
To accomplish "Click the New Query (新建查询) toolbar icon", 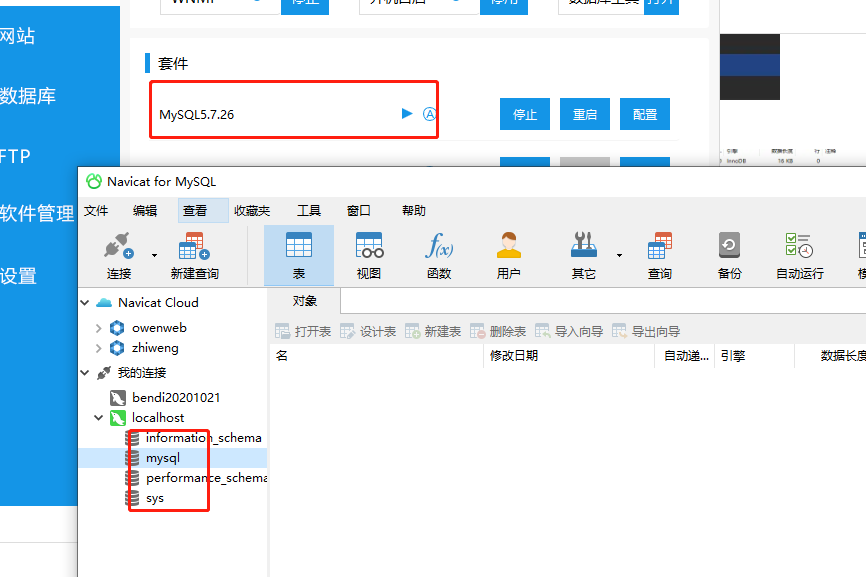I will 194,246.
